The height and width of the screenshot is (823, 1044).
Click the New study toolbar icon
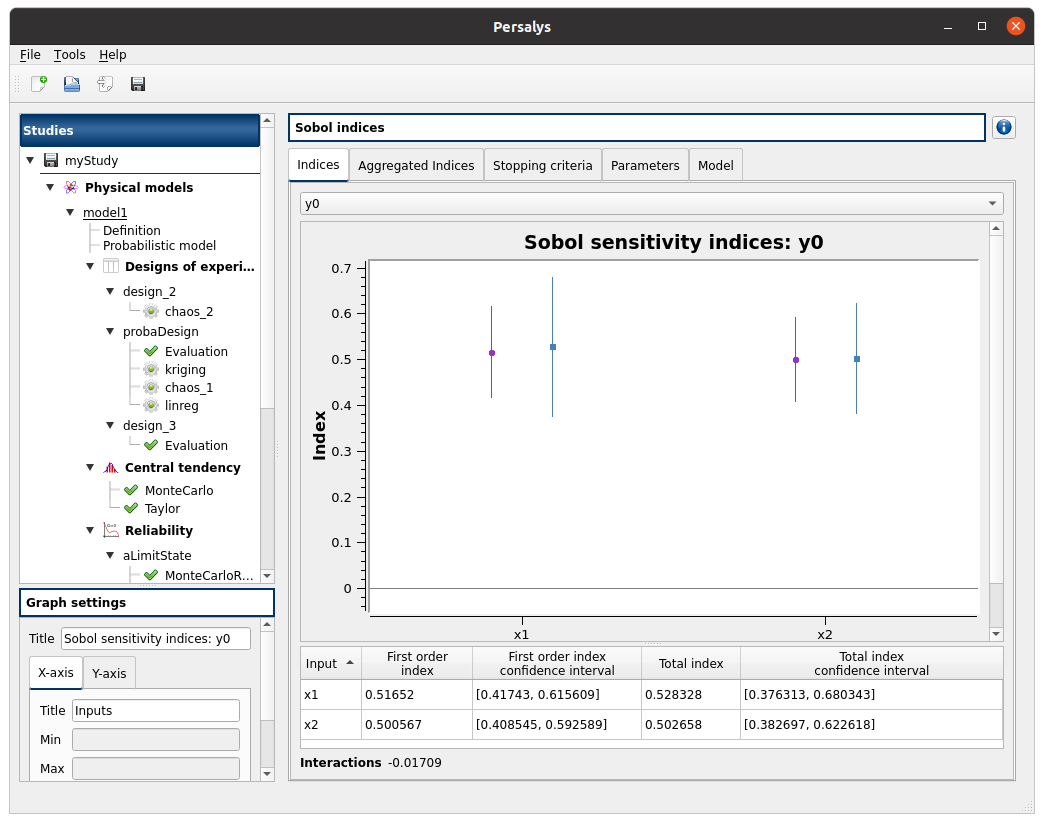pyautogui.click(x=39, y=84)
